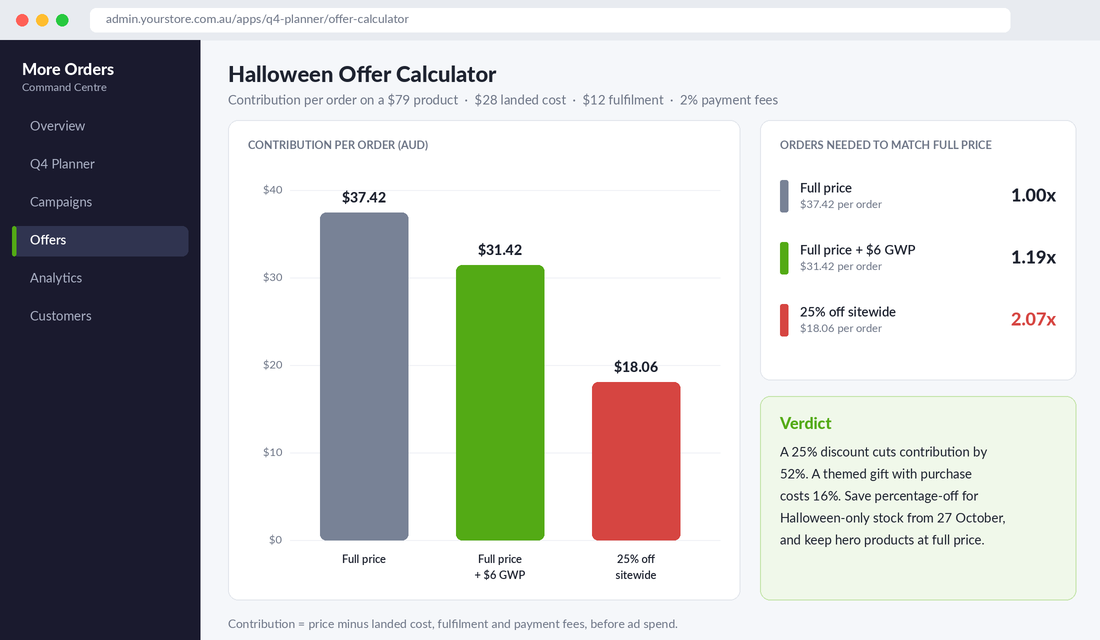Click the Contribution footnote text
Image resolution: width=1100 pixels, height=640 pixels.
(x=453, y=624)
